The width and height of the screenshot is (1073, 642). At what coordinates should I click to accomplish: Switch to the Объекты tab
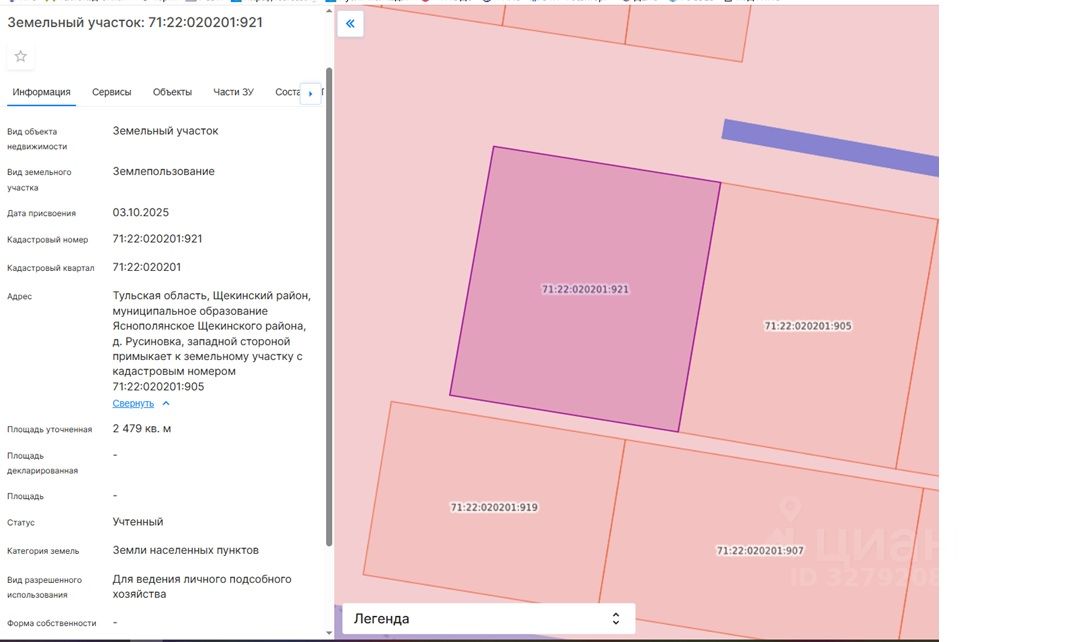172,92
